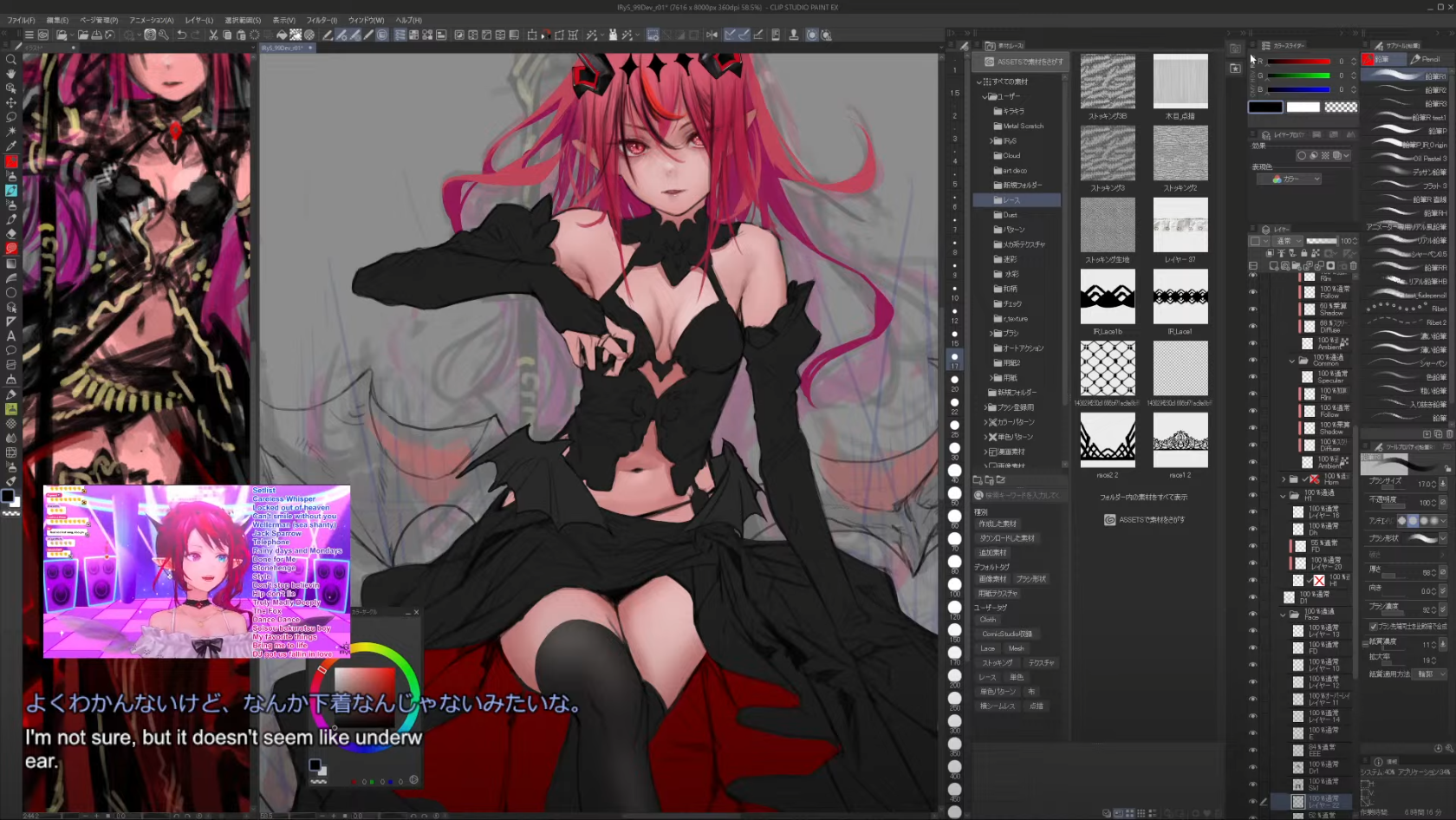Select the IR_Lace1b material thumbnail

click(1107, 296)
